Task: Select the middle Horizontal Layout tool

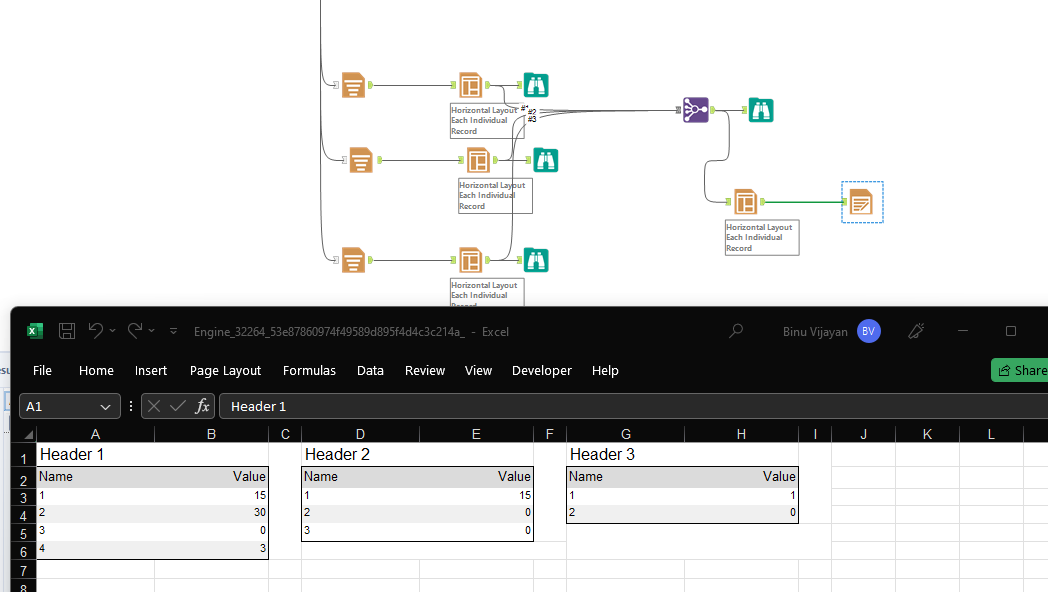Action: point(478,159)
